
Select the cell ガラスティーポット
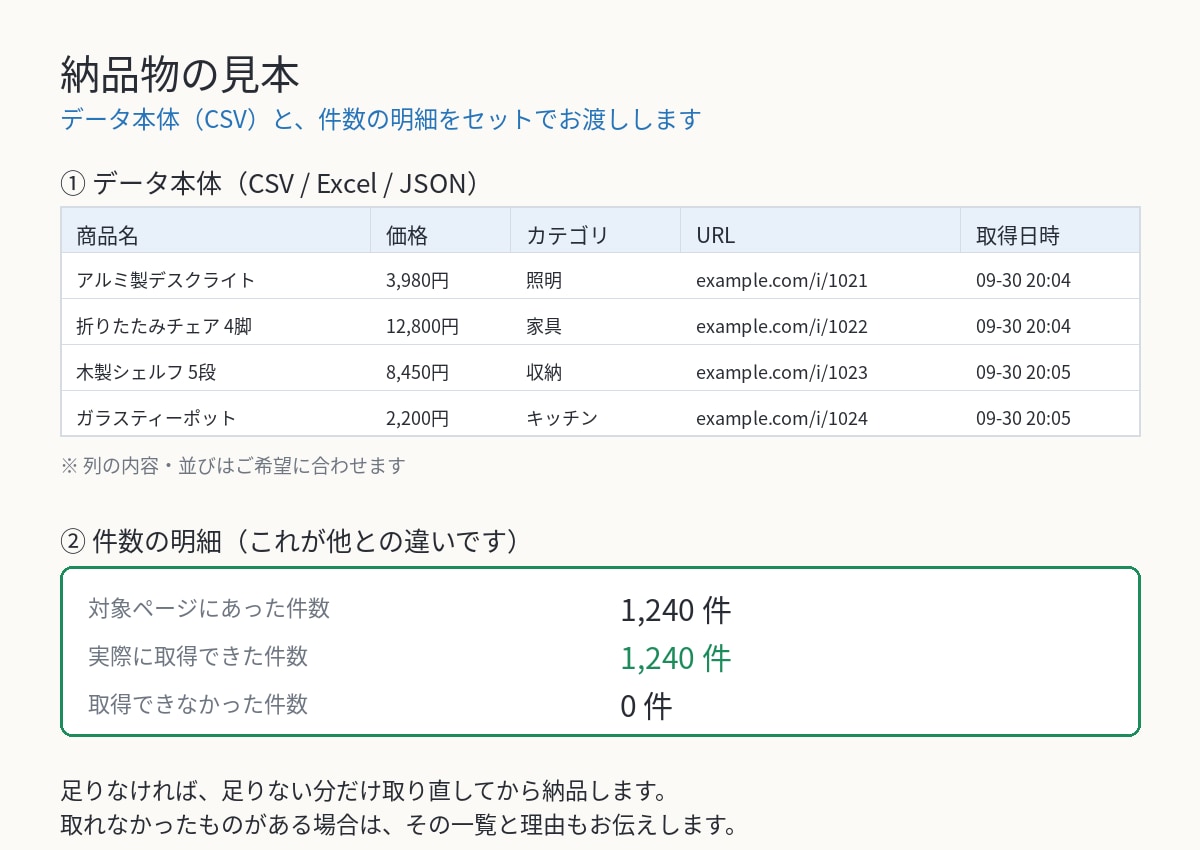pos(157,418)
